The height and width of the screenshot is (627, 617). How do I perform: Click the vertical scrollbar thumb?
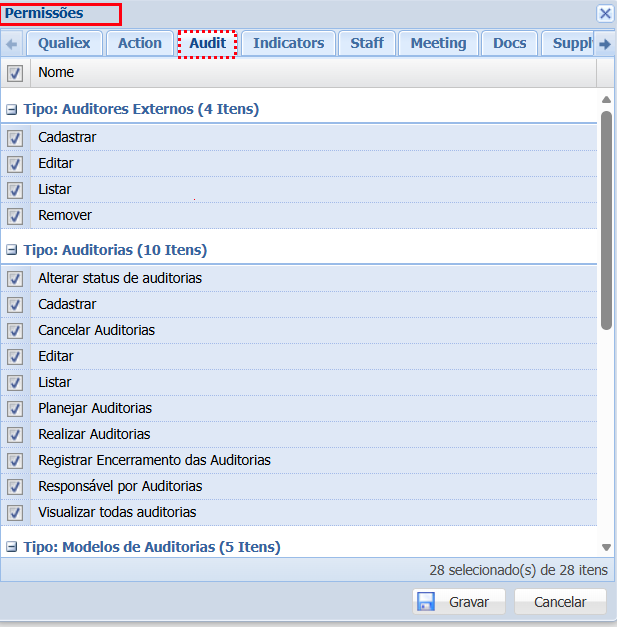pos(606,220)
